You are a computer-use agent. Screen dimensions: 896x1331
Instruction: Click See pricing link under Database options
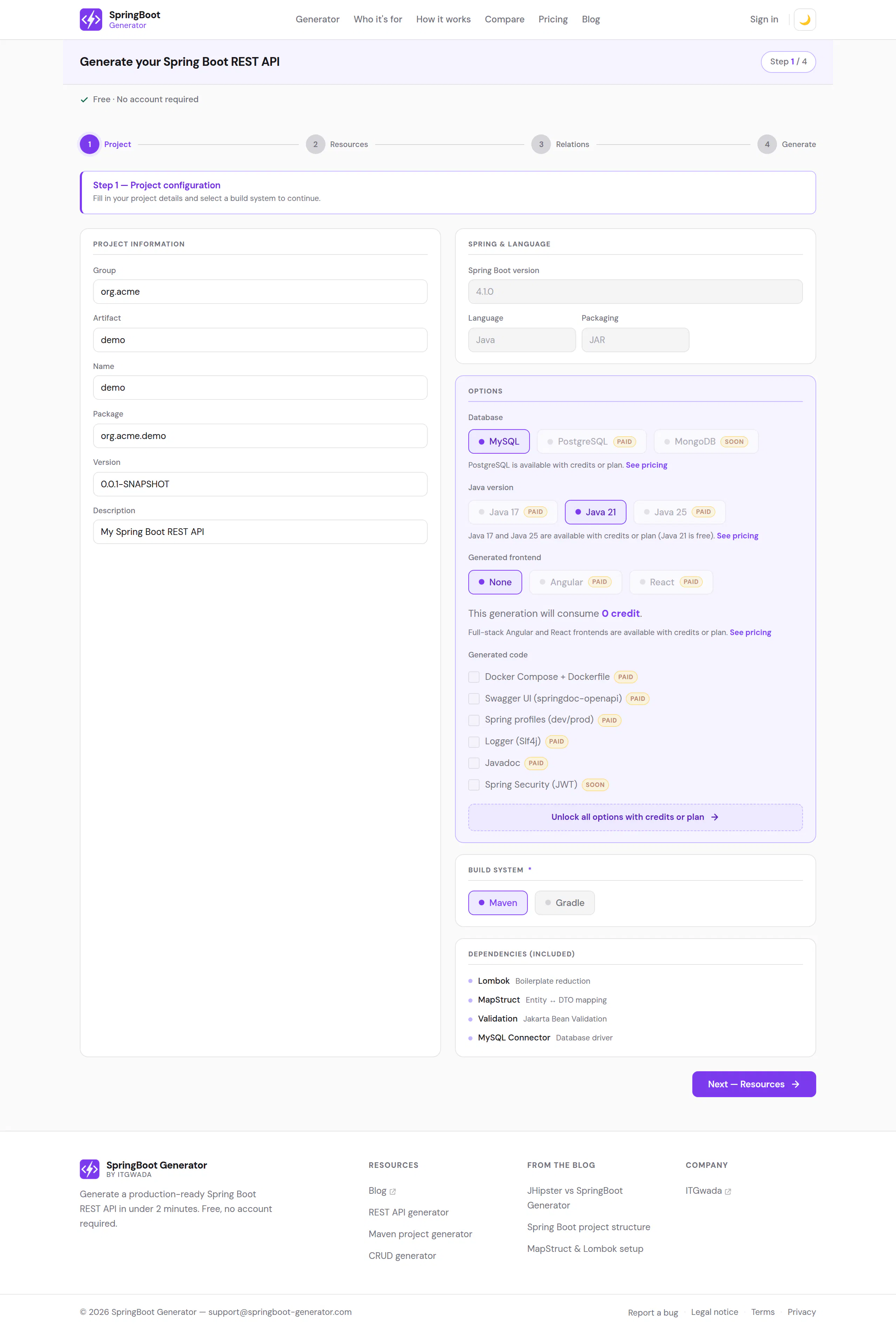tap(646, 465)
